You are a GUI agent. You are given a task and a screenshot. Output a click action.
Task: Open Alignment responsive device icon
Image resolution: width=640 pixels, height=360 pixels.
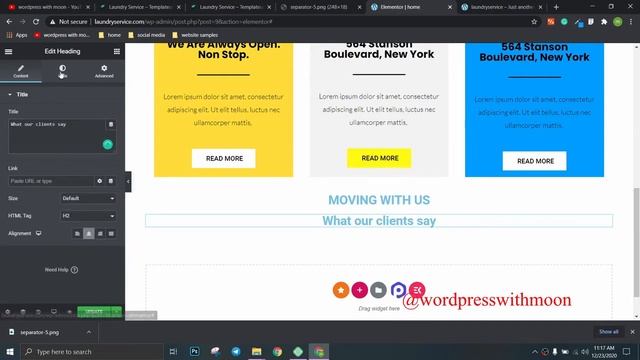[x=38, y=233]
